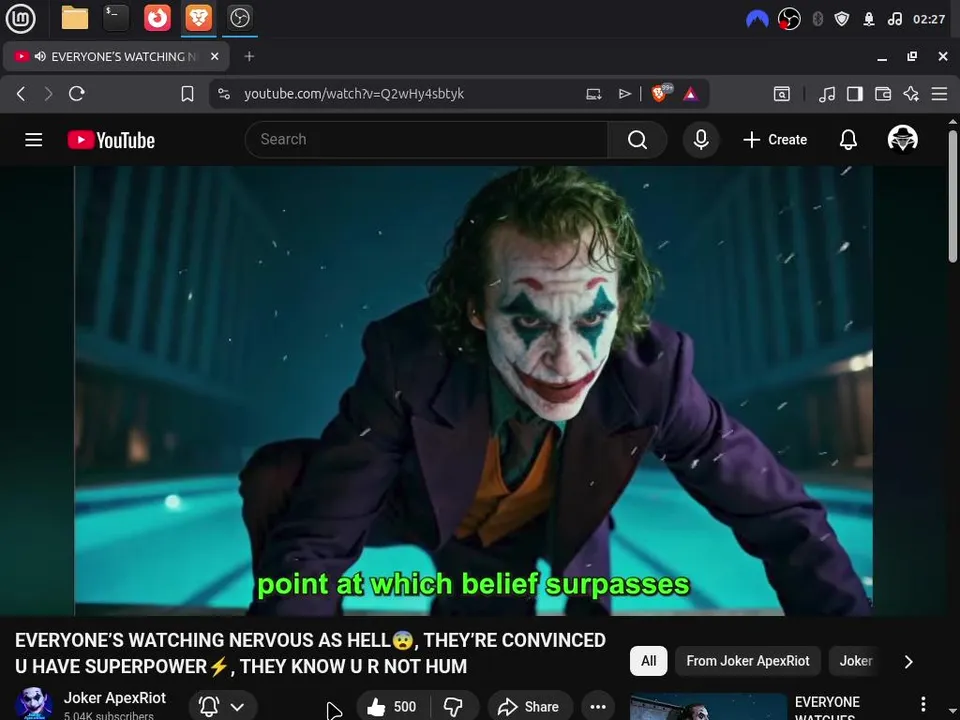Dislike this video
The image size is (960, 720).
click(x=453, y=707)
